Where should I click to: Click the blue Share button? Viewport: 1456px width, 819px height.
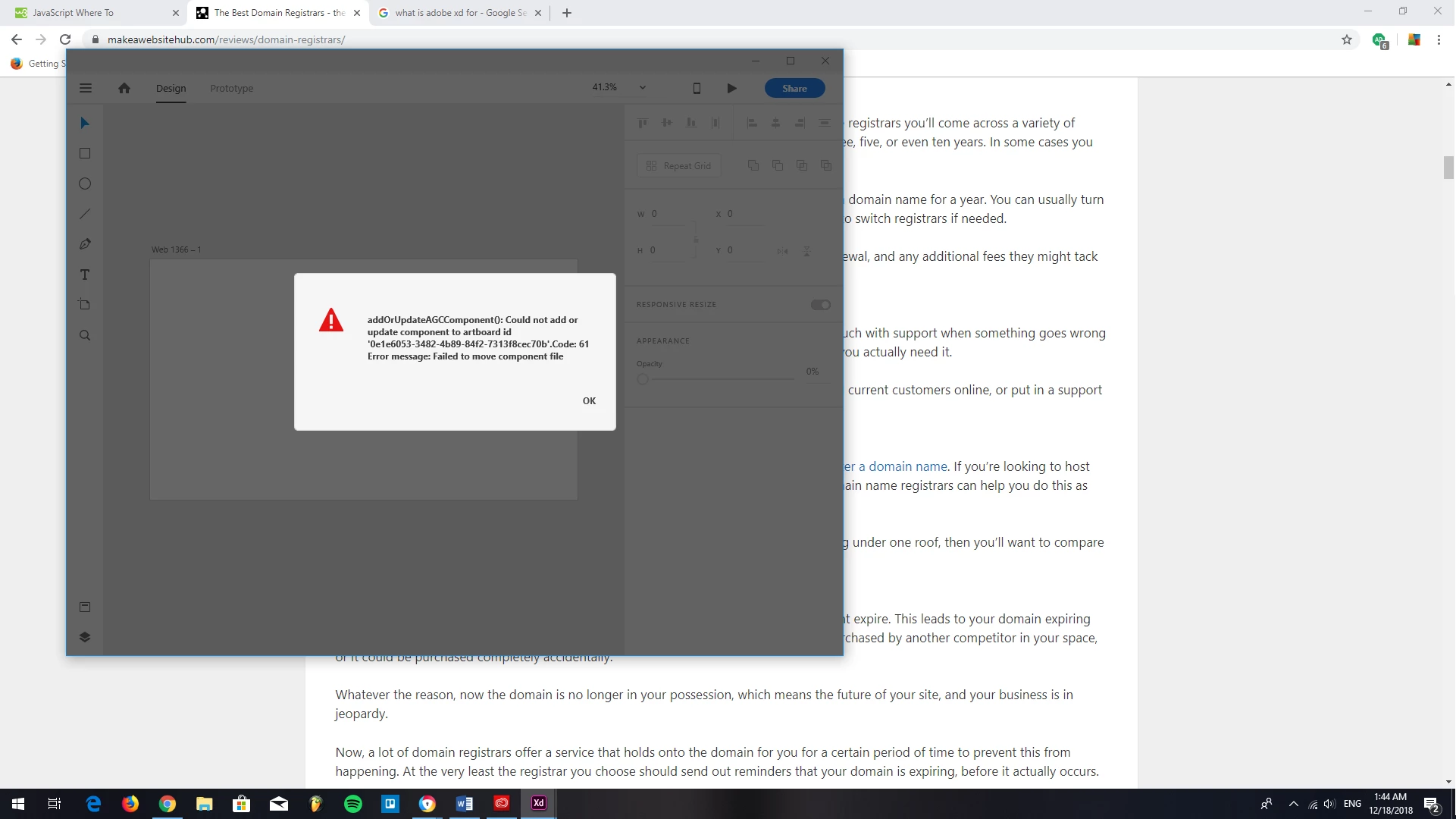[x=794, y=88]
